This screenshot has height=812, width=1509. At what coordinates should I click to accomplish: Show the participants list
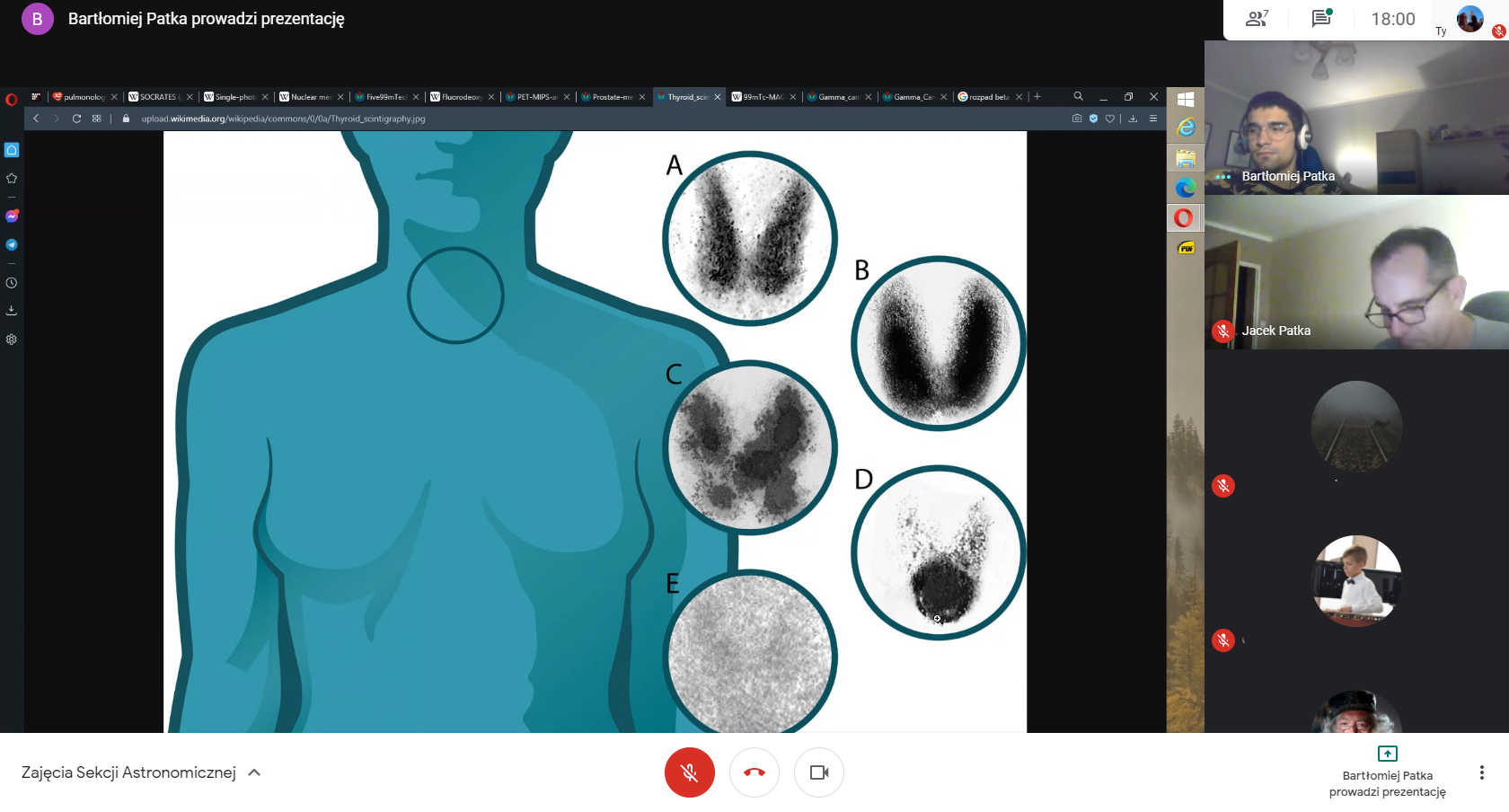tap(1257, 19)
